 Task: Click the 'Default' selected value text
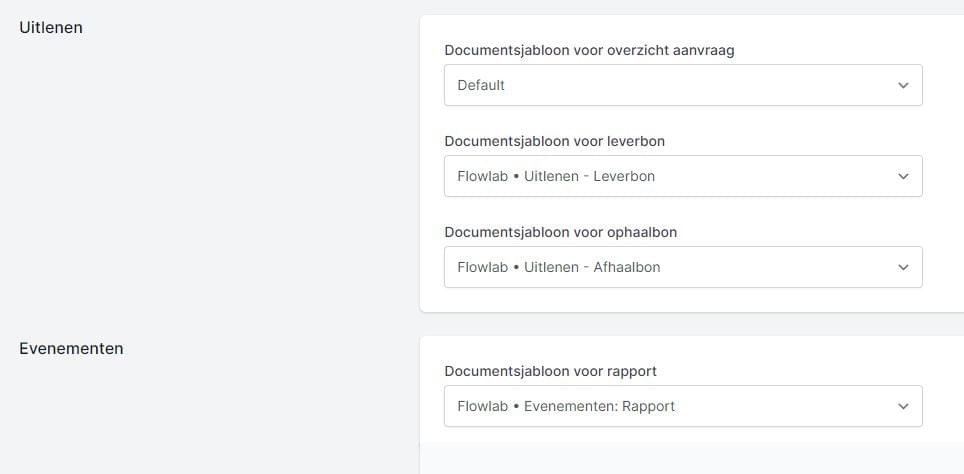(x=481, y=85)
